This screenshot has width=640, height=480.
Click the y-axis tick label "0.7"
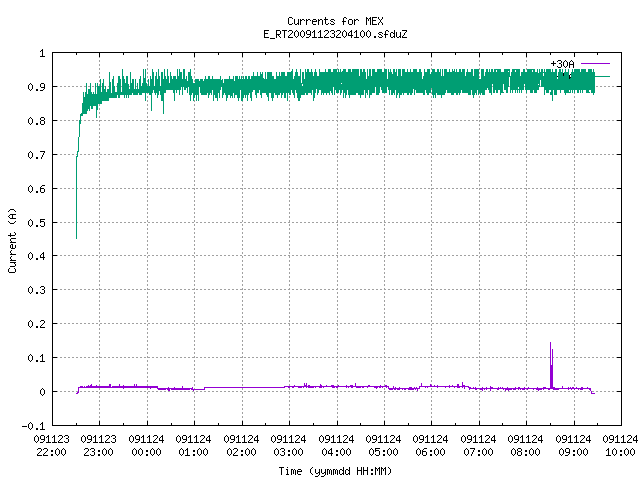click(36, 155)
